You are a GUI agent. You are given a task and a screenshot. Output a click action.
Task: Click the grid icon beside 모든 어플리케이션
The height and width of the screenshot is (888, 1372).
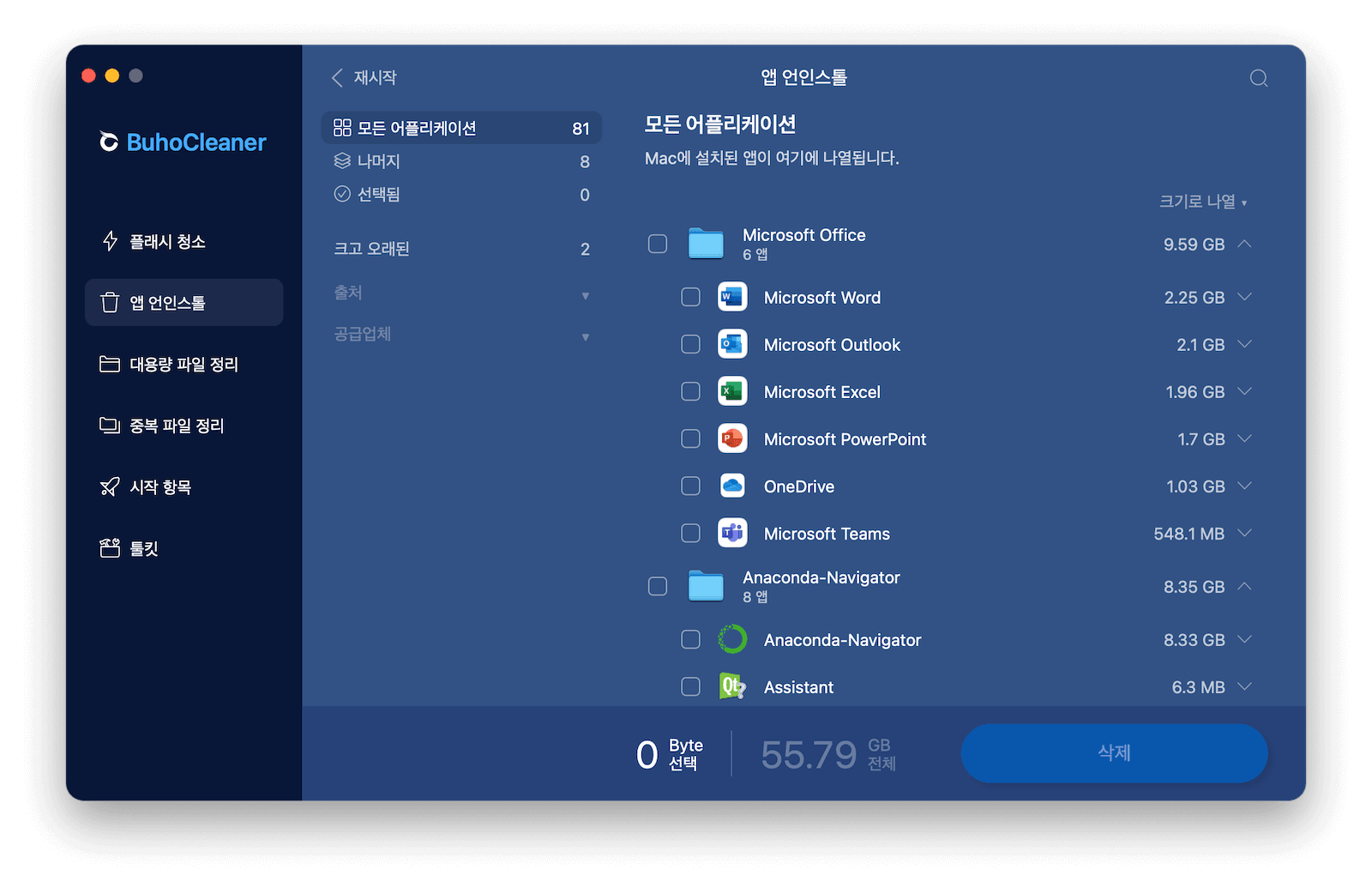pos(342,128)
